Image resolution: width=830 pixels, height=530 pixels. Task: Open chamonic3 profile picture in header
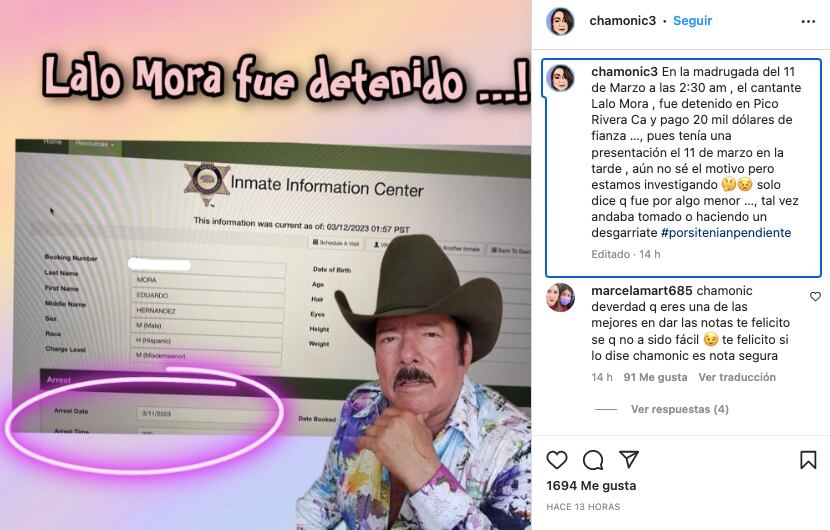pos(560,22)
